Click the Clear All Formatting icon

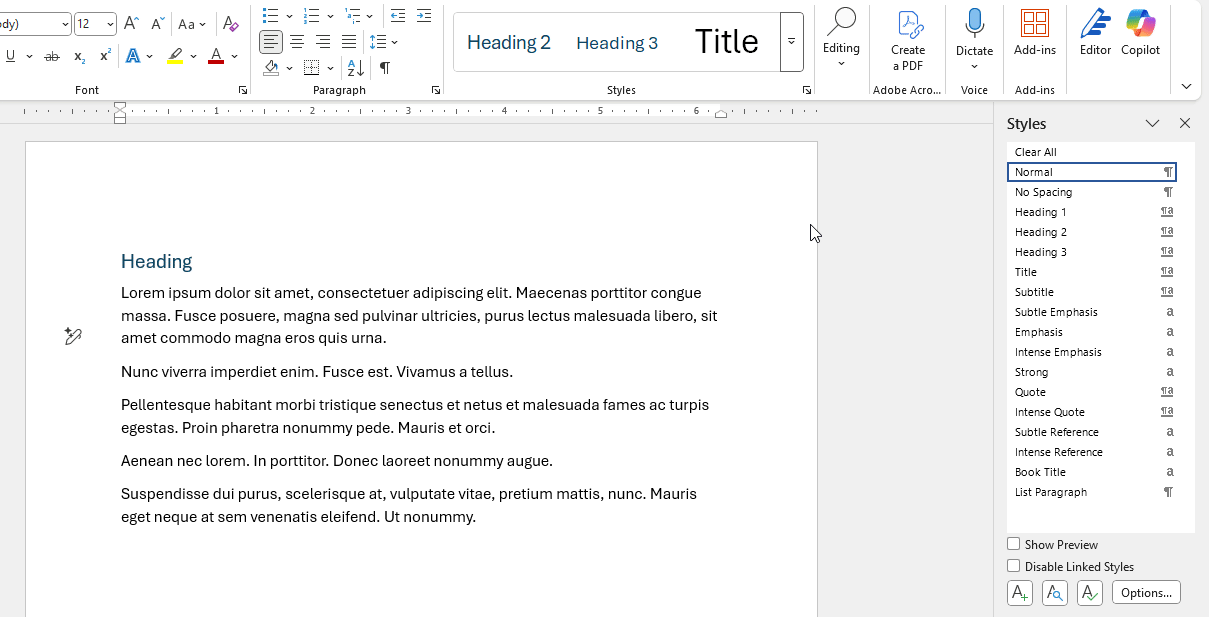tap(231, 24)
